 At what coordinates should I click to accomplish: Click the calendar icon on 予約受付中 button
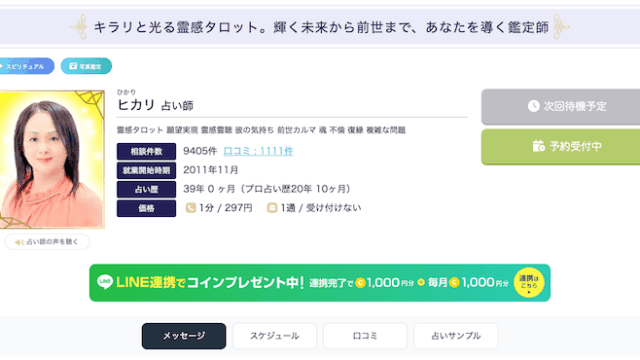coord(538,146)
